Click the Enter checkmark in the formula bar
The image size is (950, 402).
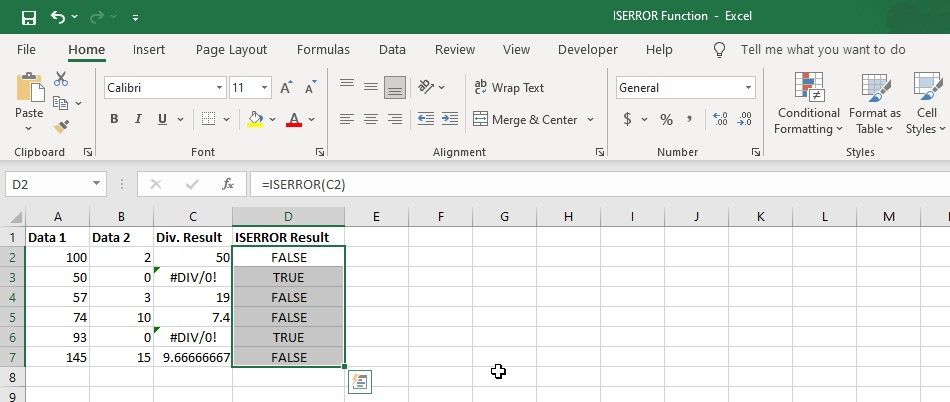pyautogui.click(x=192, y=184)
